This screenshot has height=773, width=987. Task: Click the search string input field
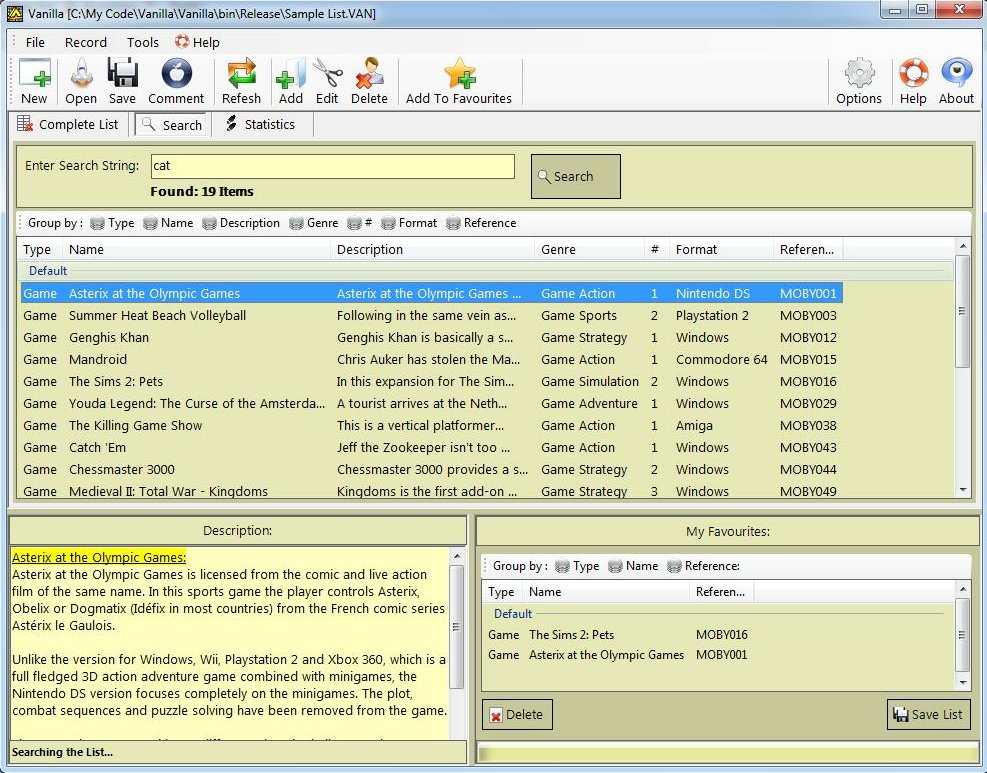(x=332, y=166)
